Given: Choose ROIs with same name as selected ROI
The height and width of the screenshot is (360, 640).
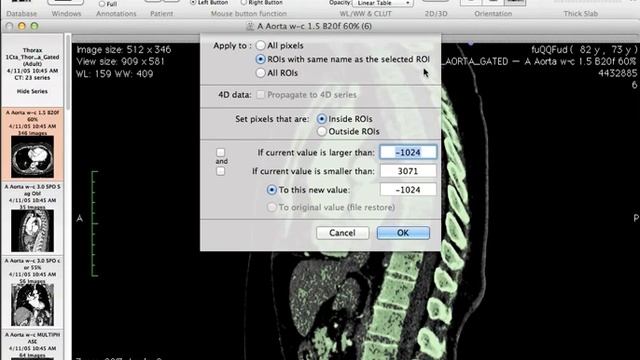Looking at the screenshot, I should (260, 59).
